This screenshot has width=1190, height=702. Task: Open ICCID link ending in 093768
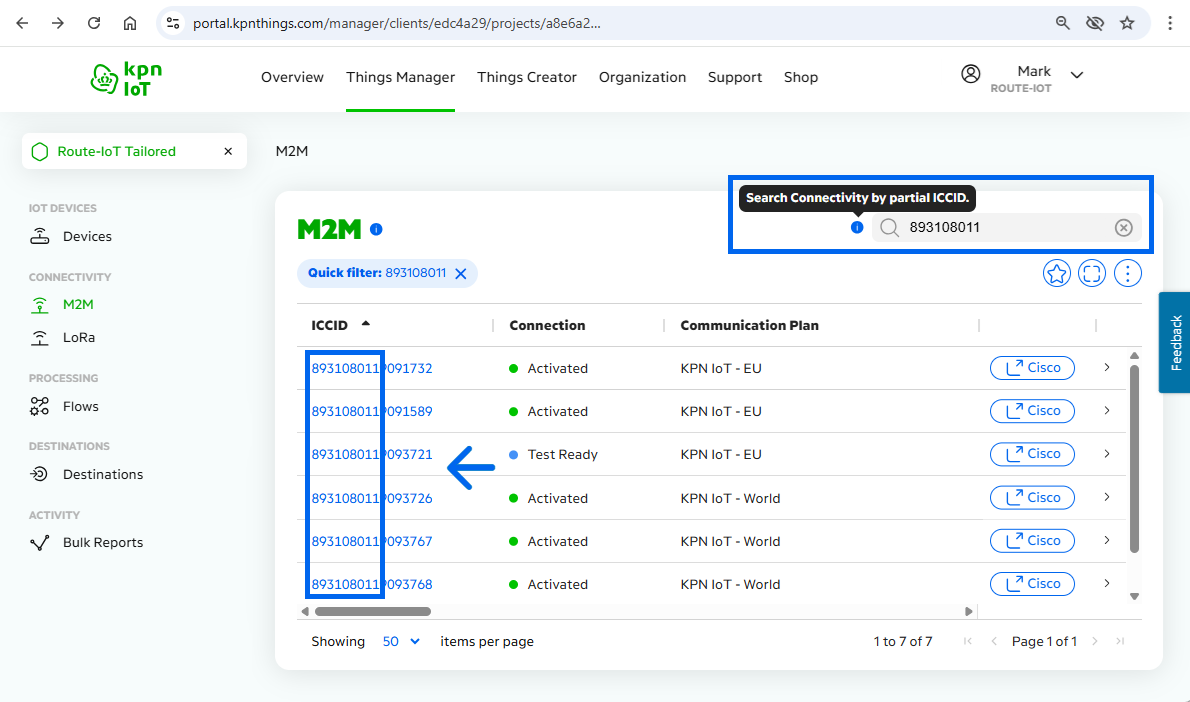coord(372,584)
